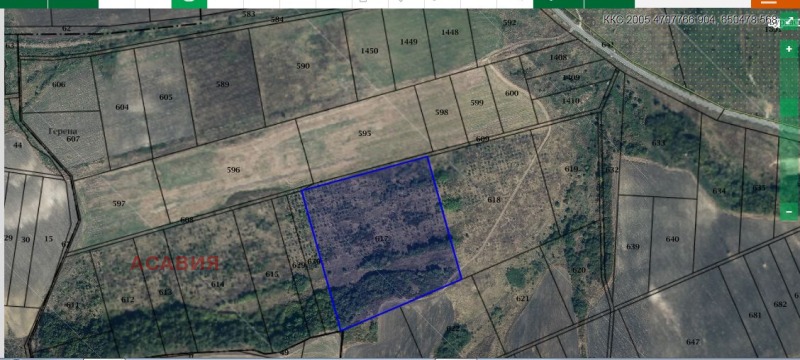Click the KKC 2005 coordinate readout
This screenshot has height=360, width=800.
690,20
